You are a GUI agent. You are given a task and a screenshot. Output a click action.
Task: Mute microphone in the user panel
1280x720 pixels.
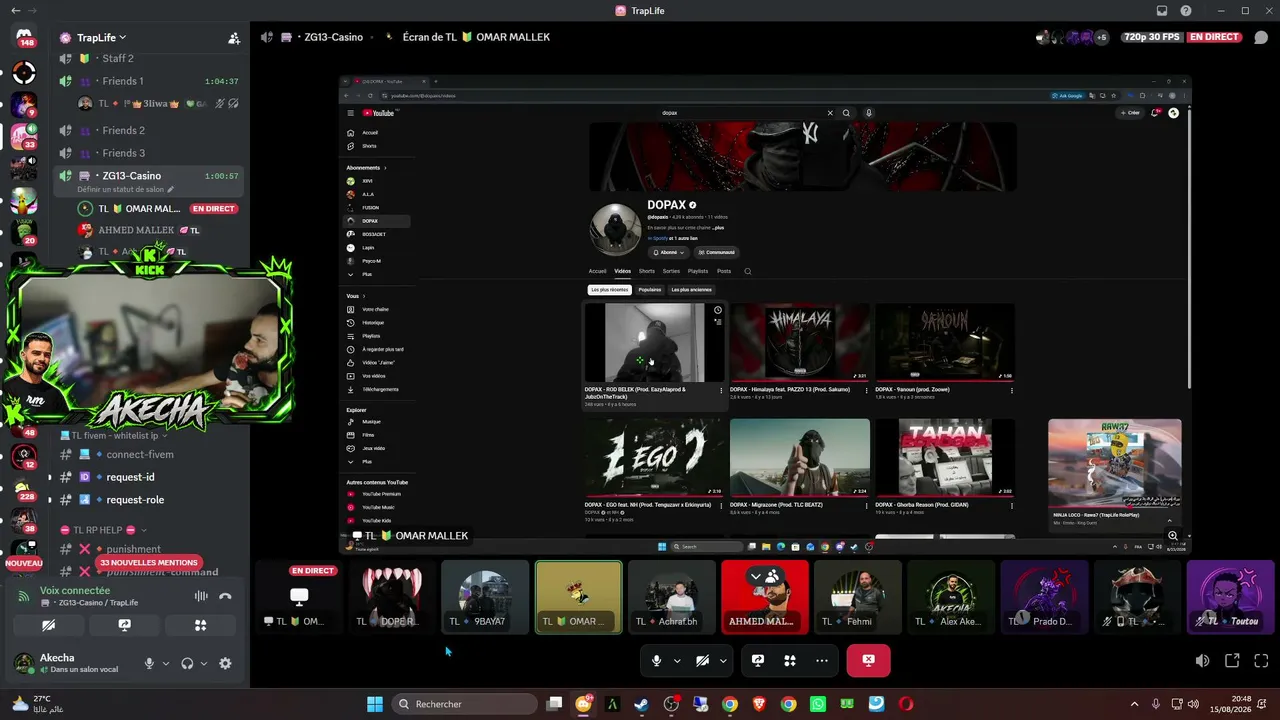(x=149, y=663)
